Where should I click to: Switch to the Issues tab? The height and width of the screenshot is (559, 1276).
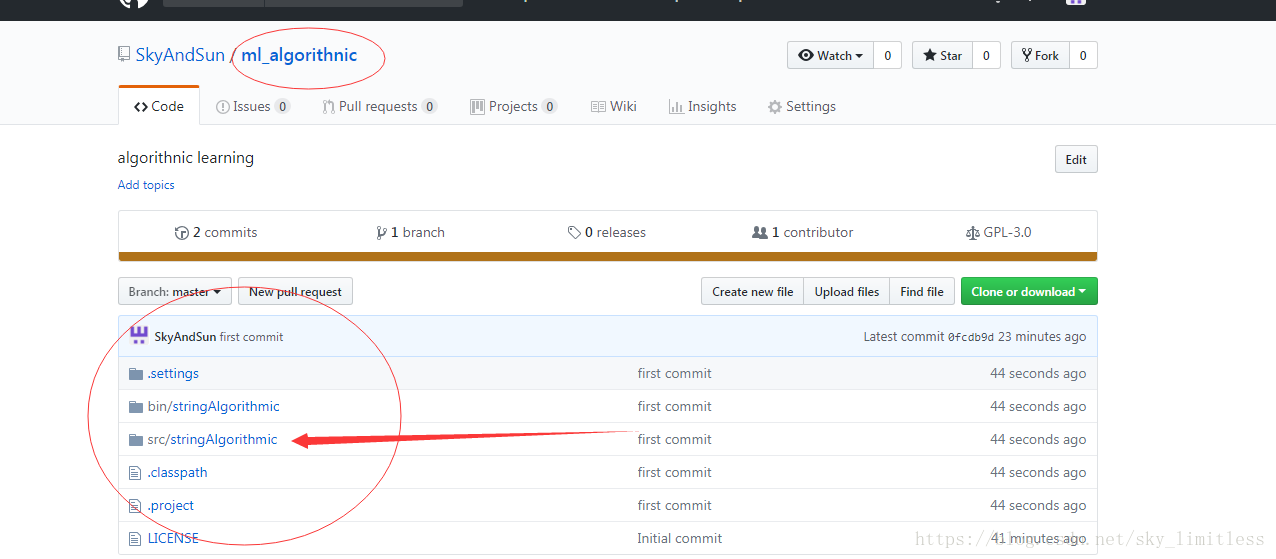click(253, 106)
